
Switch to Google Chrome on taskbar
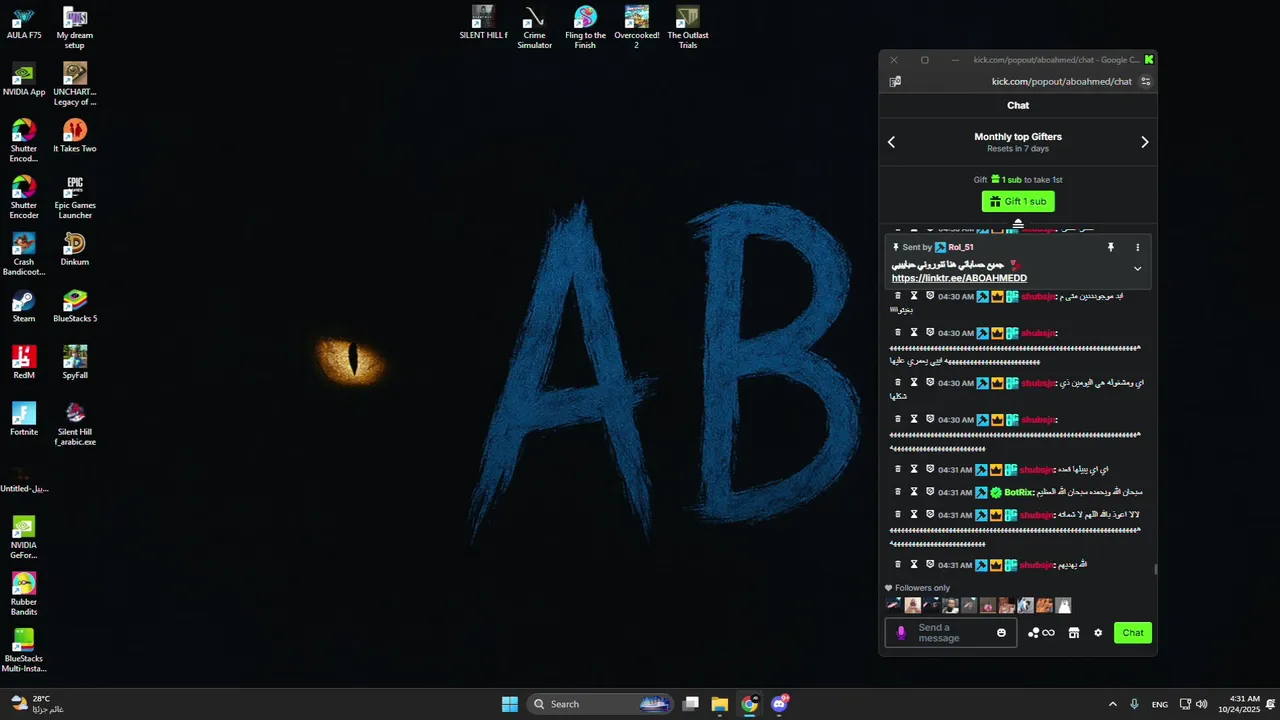(750, 704)
